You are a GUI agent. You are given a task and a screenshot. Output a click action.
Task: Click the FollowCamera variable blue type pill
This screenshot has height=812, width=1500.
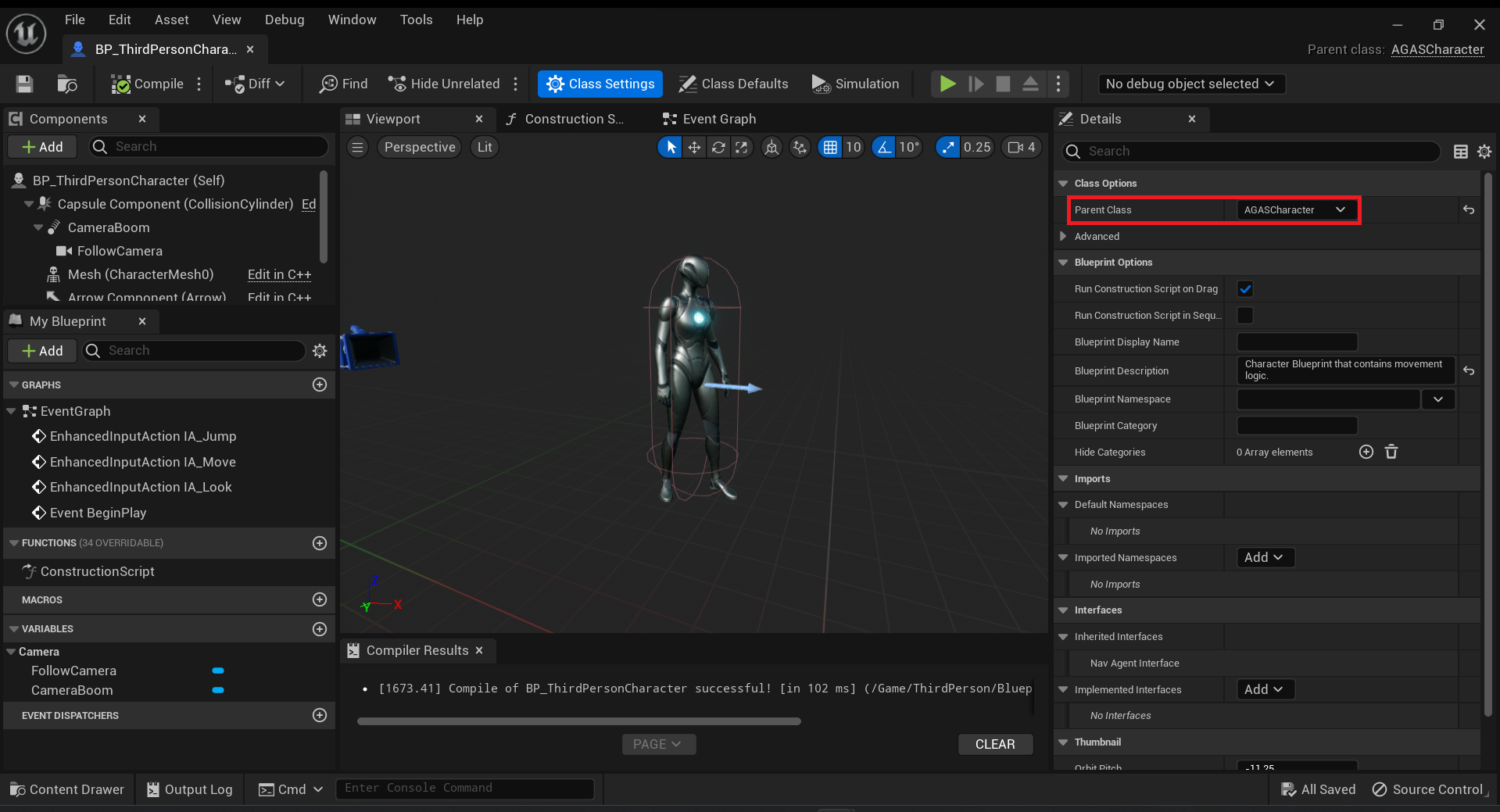tap(218, 671)
